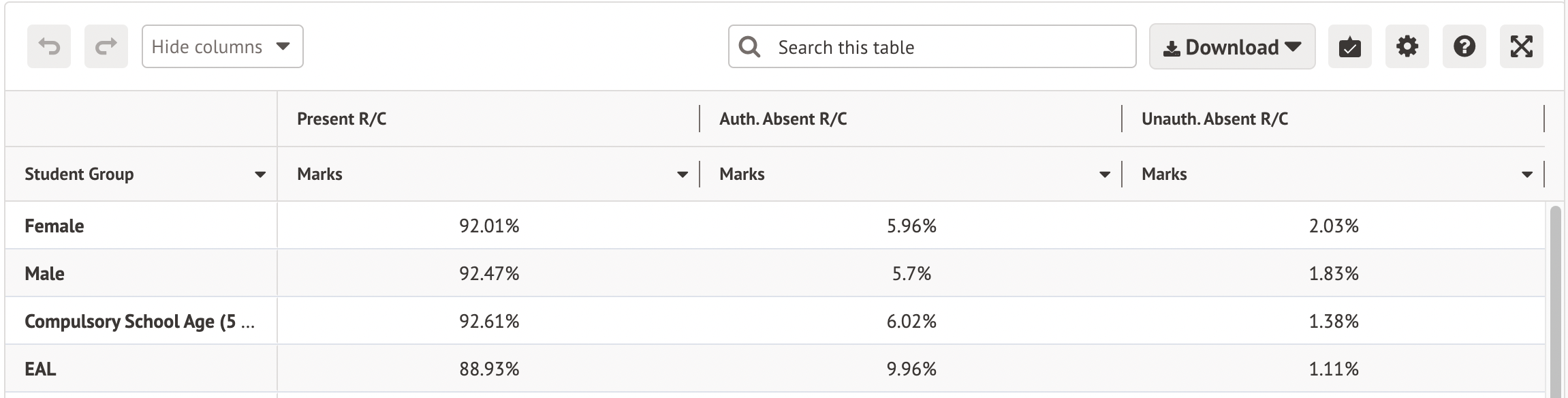The height and width of the screenshot is (398, 1568).
Task: Click the Present R/C column header
Action: click(x=342, y=119)
